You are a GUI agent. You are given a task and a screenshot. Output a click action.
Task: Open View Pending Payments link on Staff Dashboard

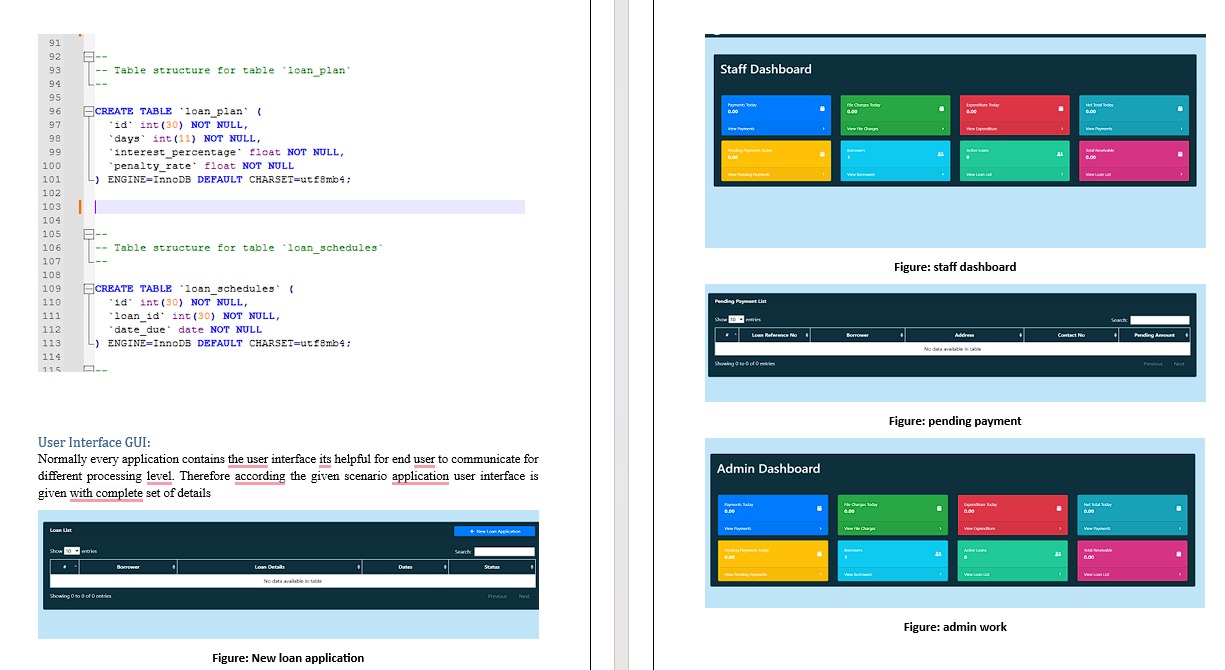pyautogui.click(x=749, y=175)
